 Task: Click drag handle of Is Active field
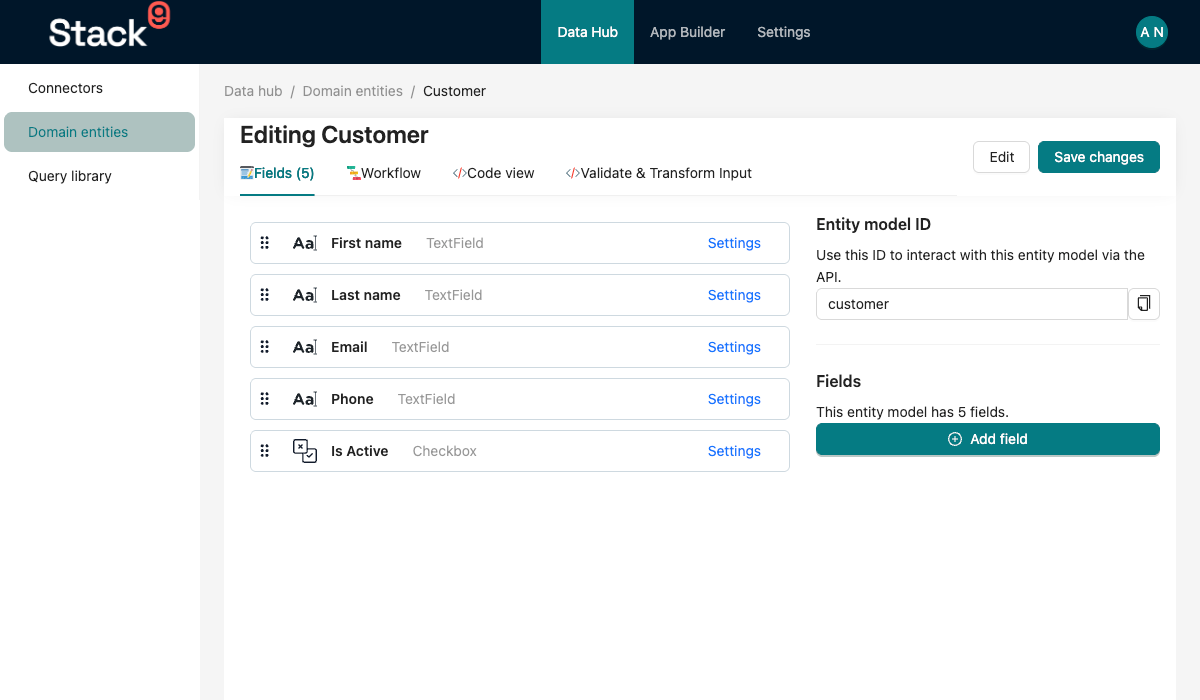point(265,451)
